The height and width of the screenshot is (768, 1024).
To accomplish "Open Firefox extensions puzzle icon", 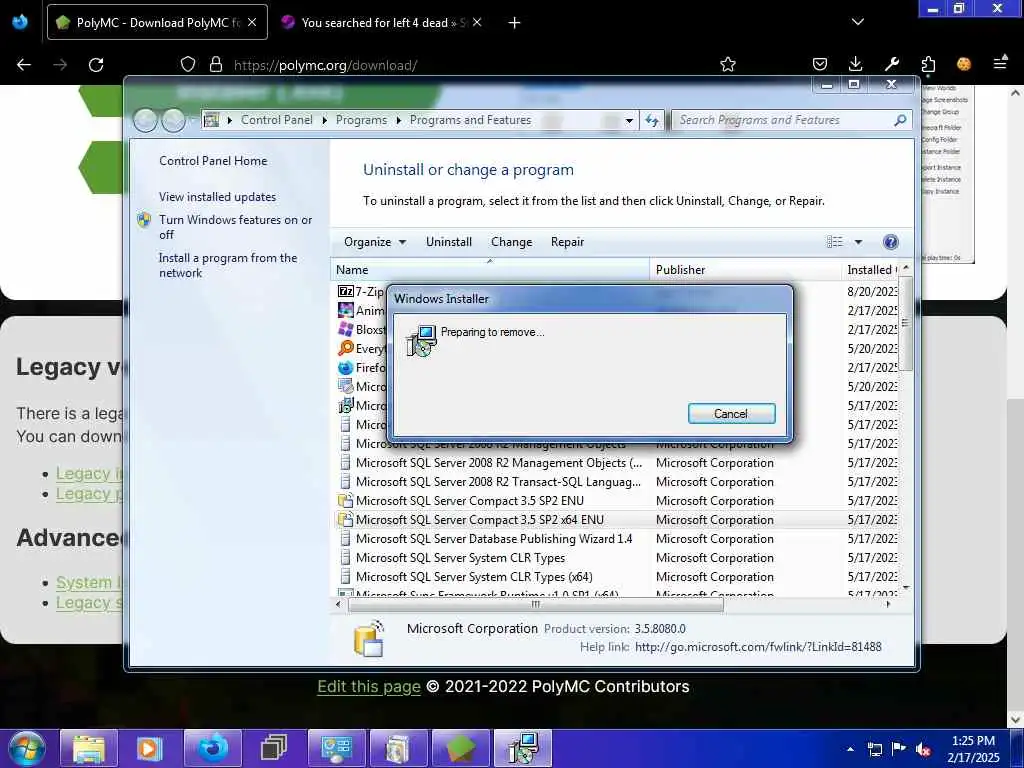I will 928,64.
